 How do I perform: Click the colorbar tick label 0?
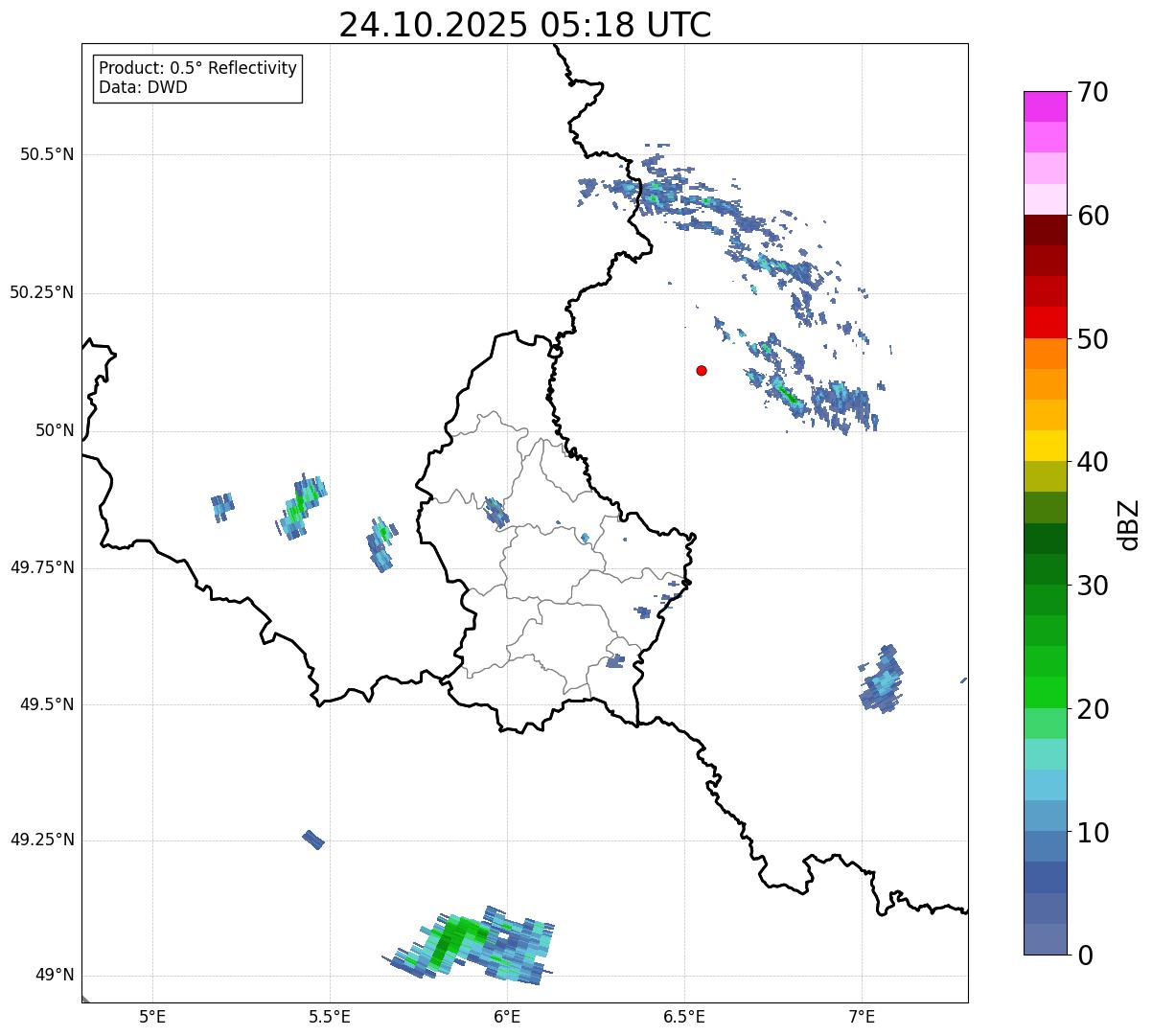point(1085,955)
